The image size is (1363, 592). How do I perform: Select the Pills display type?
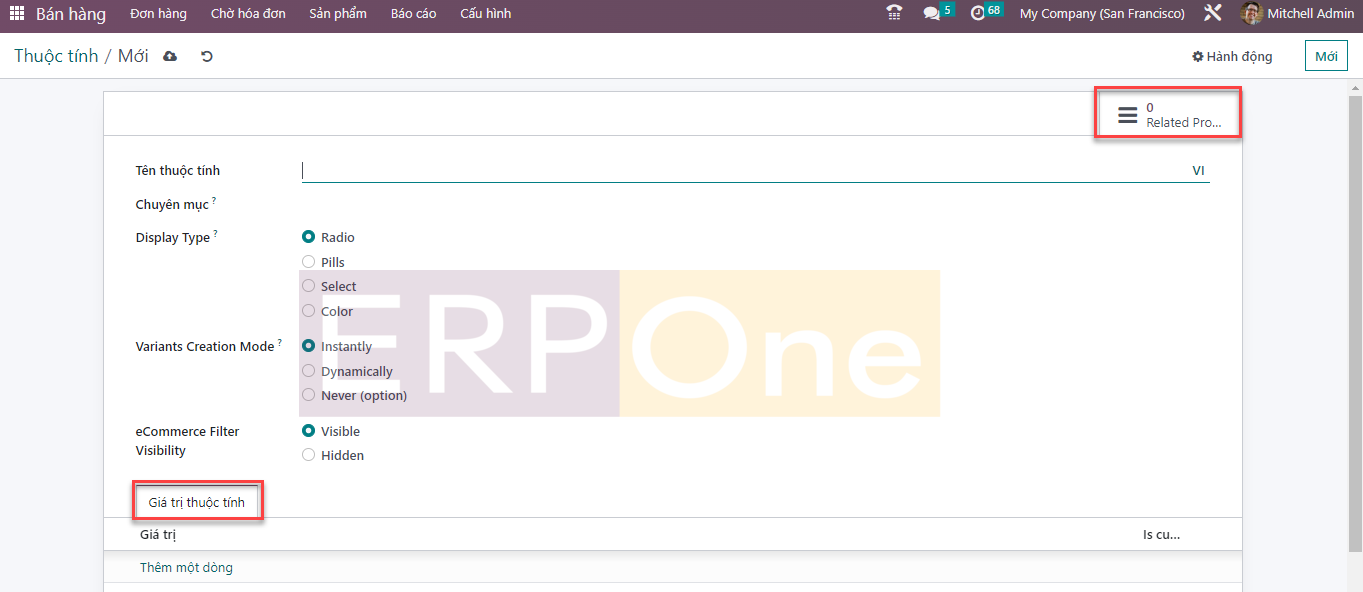pyautogui.click(x=309, y=262)
